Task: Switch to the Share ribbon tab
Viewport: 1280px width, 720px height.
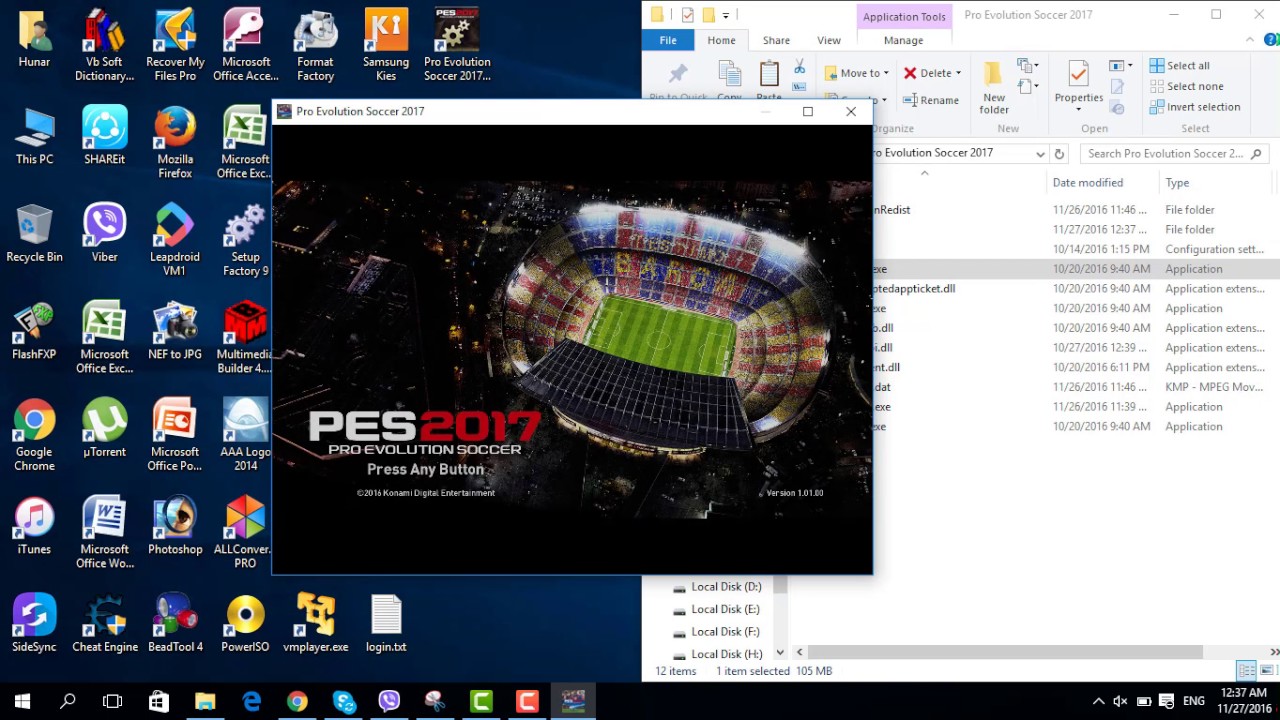Action: point(776,40)
